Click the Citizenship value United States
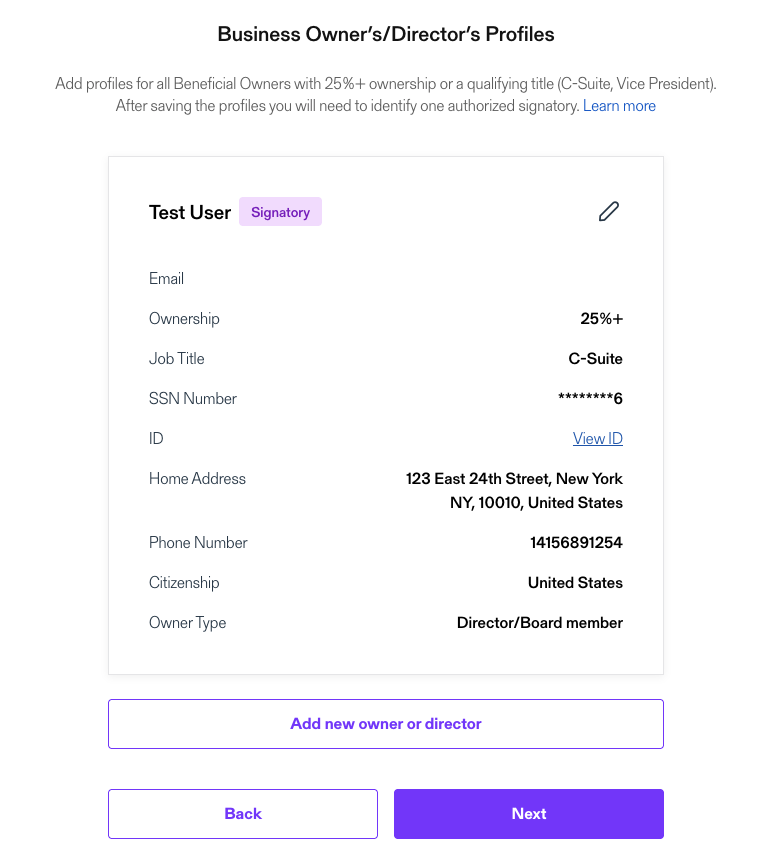Viewport: 771px width, 854px height. 575,582
